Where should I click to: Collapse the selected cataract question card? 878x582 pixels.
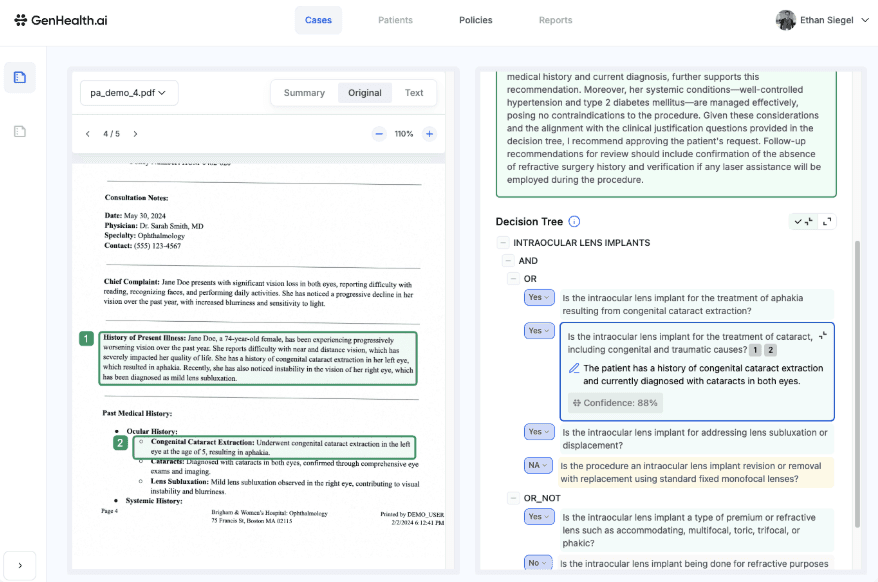coord(823,336)
